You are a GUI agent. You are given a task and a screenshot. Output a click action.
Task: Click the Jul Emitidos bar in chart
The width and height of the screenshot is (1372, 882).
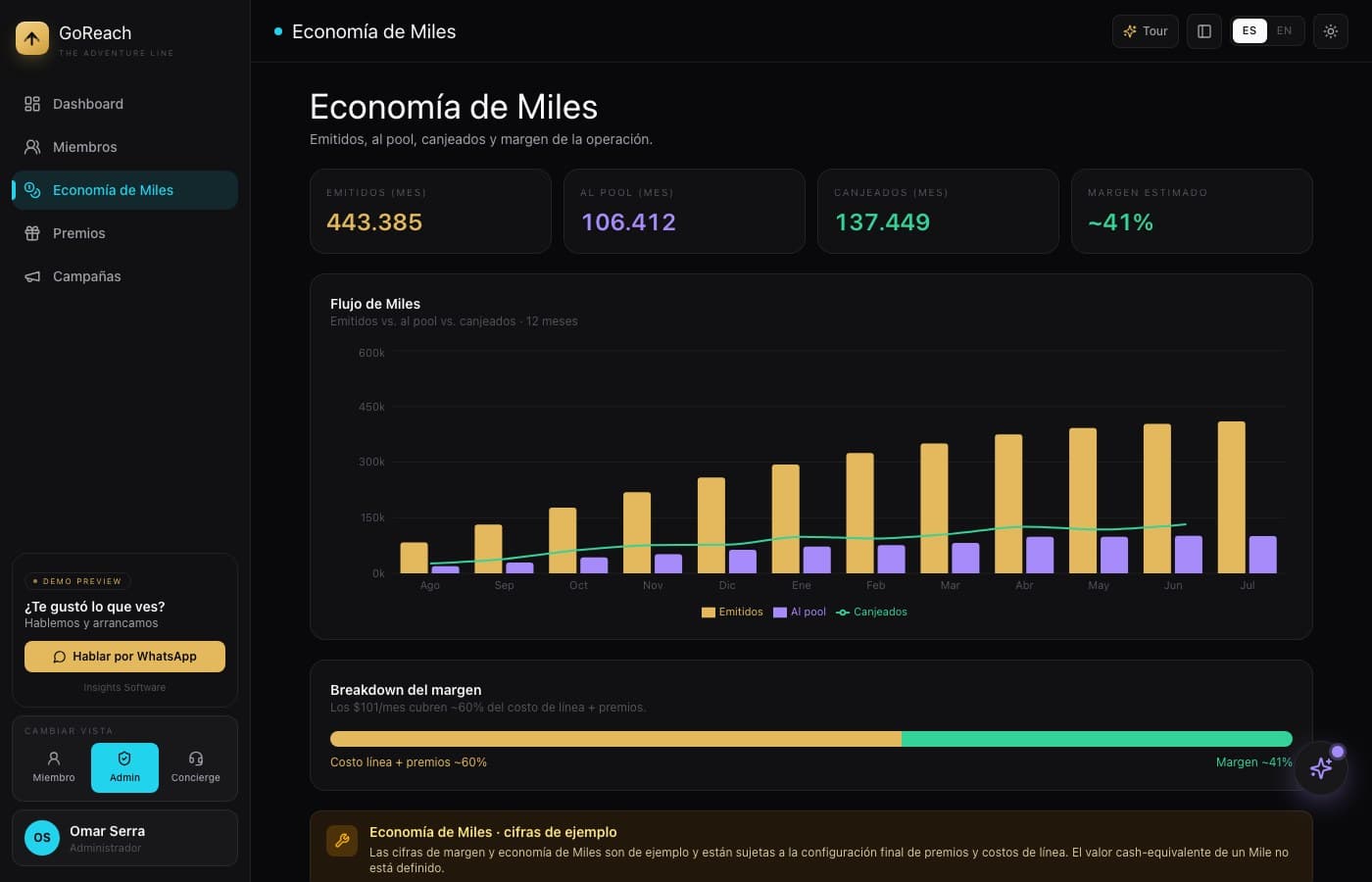pyautogui.click(x=1231, y=497)
